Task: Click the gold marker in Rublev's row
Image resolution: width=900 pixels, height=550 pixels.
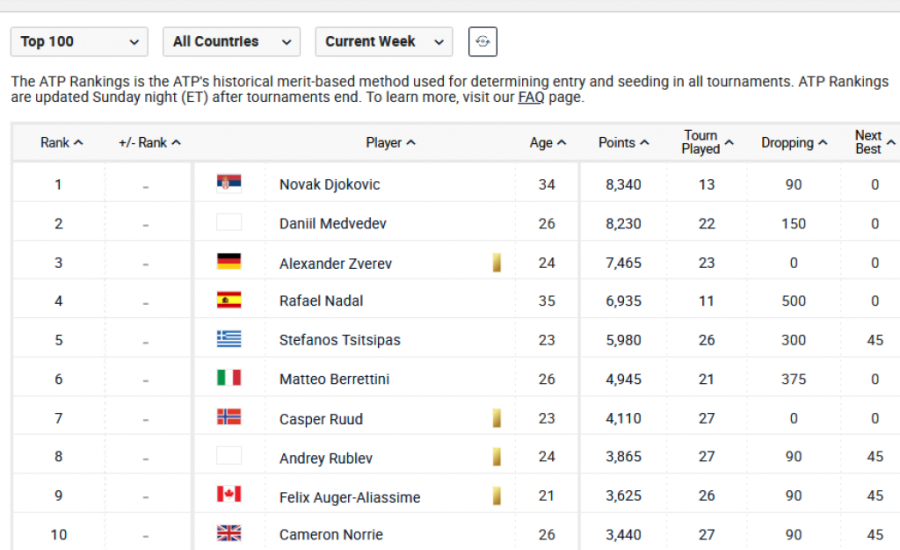Action: click(x=497, y=457)
